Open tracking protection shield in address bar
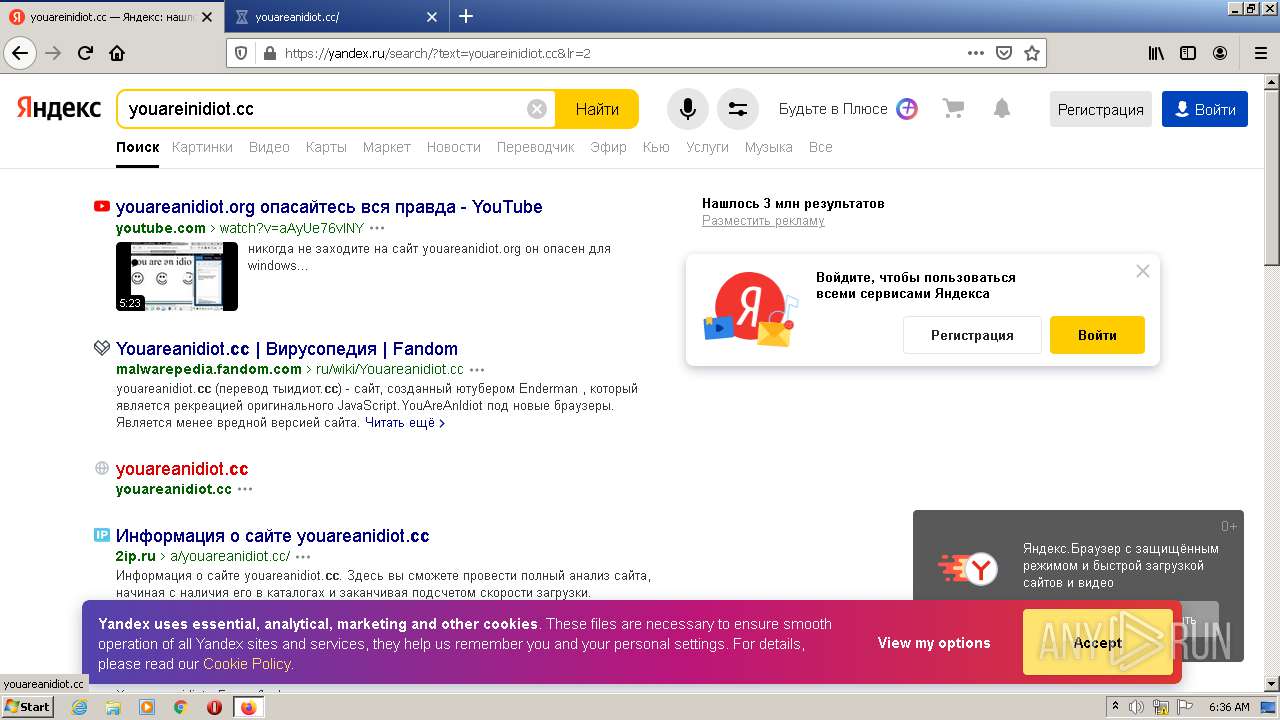 point(241,53)
